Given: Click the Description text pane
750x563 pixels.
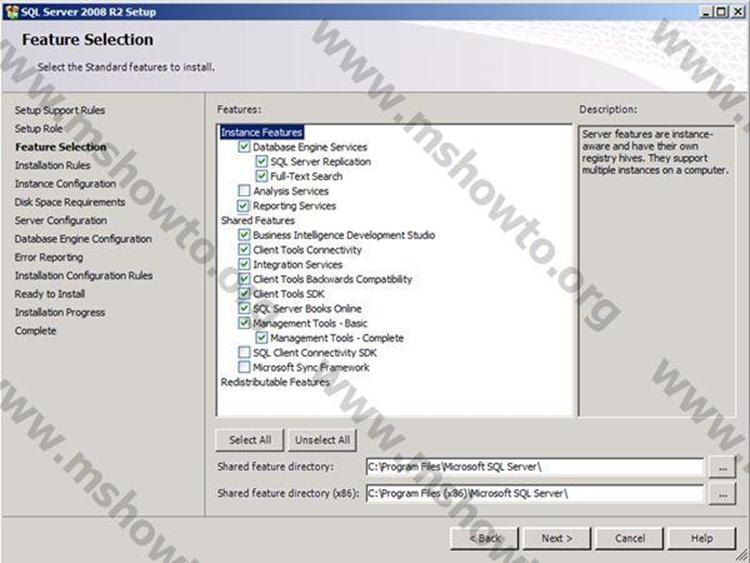Looking at the screenshot, I should pyautogui.click(x=657, y=271).
